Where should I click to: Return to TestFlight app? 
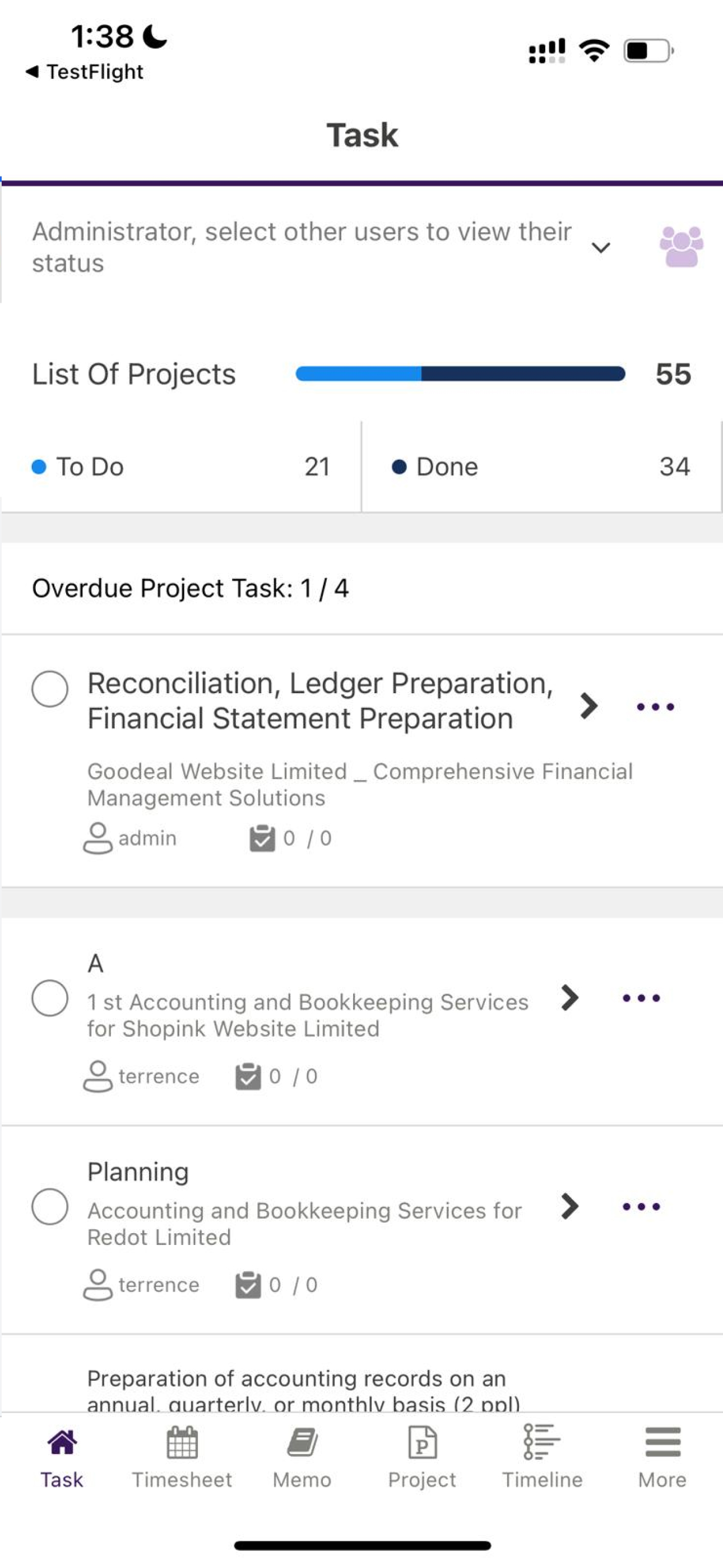point(84,72)
